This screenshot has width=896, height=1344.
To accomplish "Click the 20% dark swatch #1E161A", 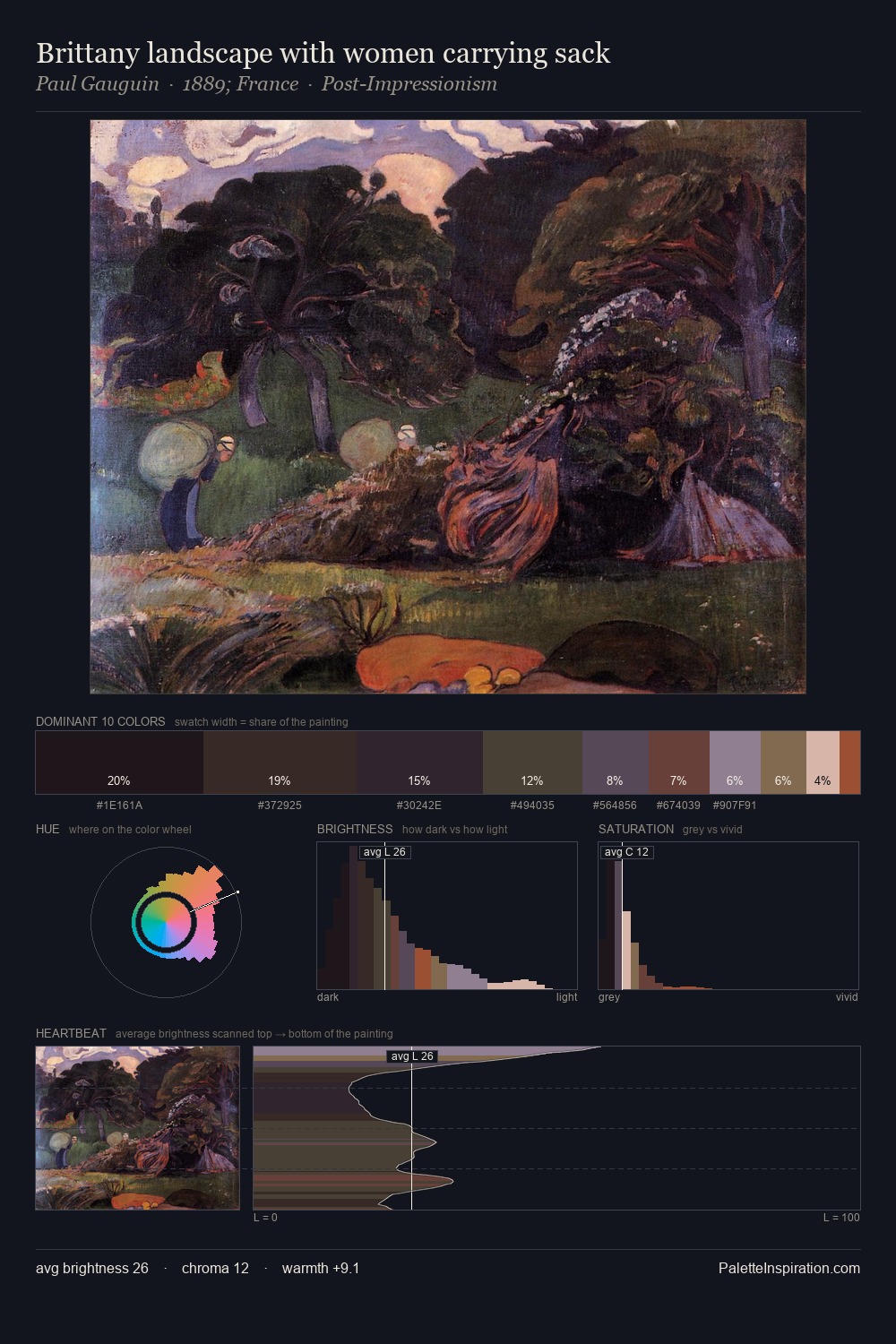I will [x=119, y=762].
